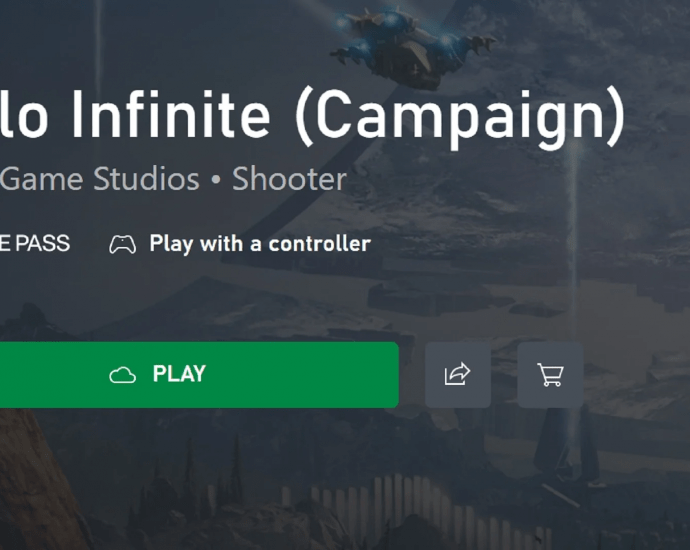Click the share arrow icon button
The image size is (690, 550).
(x=458, y=374)
